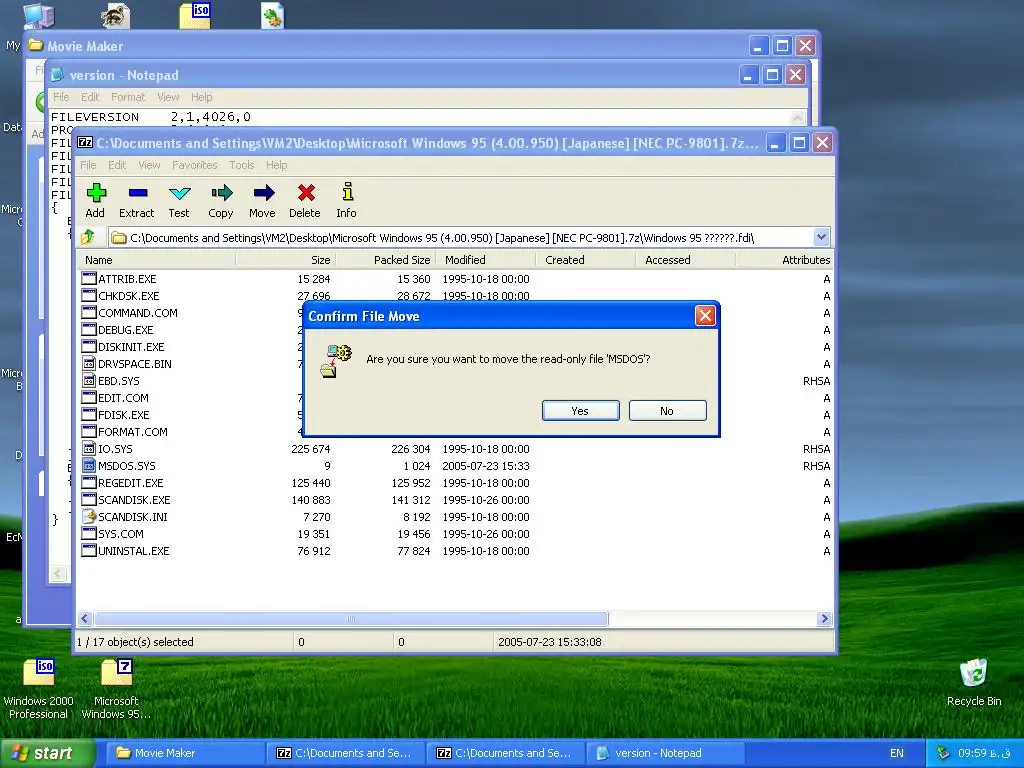The height and width of the screenshot is (768, 1024).
Task: Open the Format menu in Notepad
Action: tap(128, 97)
